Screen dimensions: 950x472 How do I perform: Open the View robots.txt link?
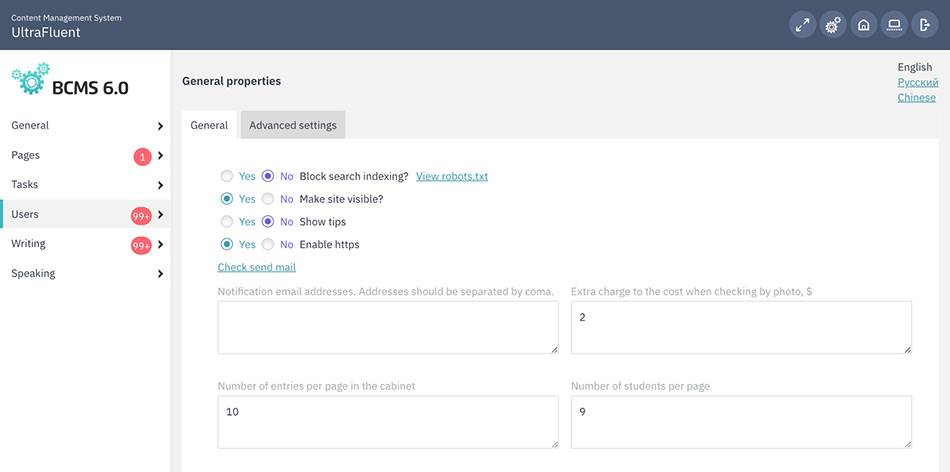pyautogui.click(x=452, y=176)
